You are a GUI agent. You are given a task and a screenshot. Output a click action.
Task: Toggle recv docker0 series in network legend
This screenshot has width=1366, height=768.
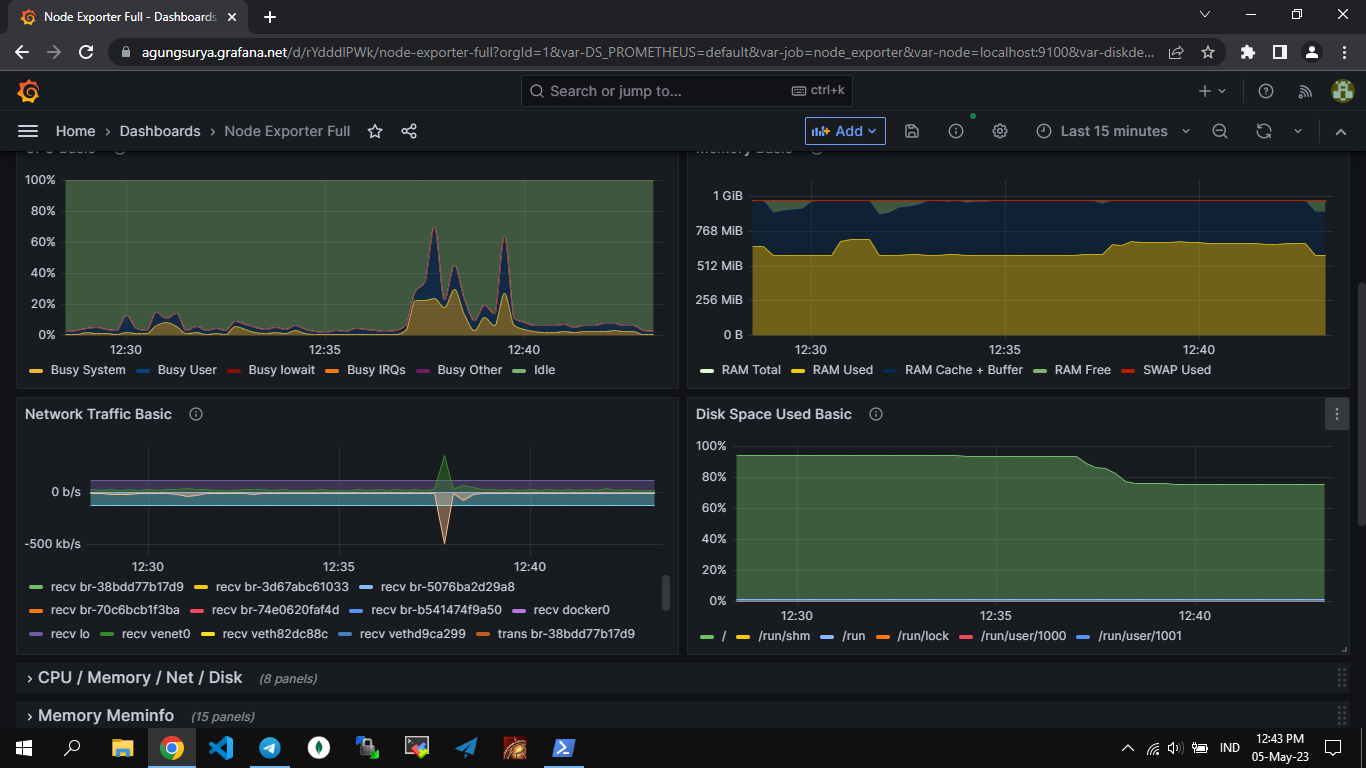[x=571, y=610]
